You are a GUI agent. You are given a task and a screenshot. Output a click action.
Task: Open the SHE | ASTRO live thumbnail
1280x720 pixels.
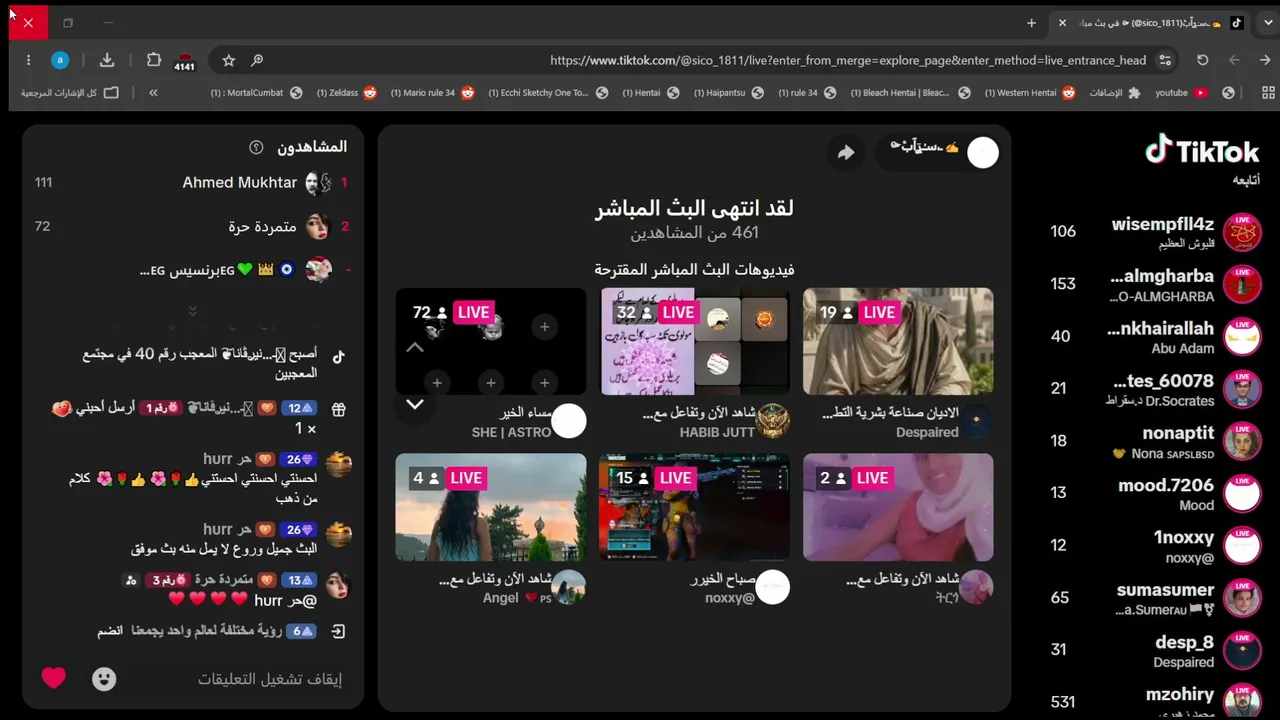[491, 341]
